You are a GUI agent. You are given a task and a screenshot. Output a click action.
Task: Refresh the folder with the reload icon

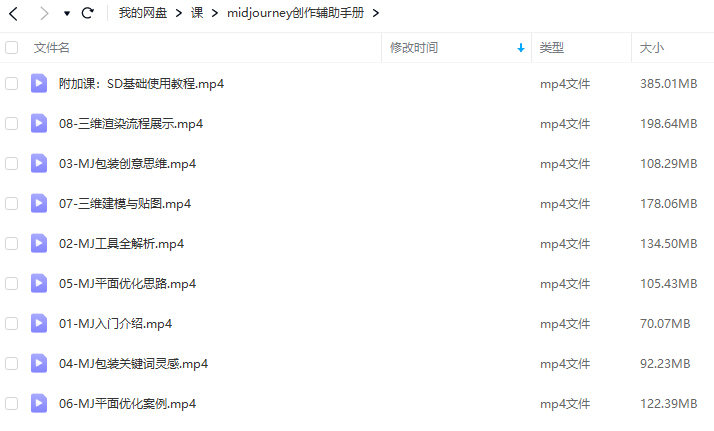pos(87,13)
